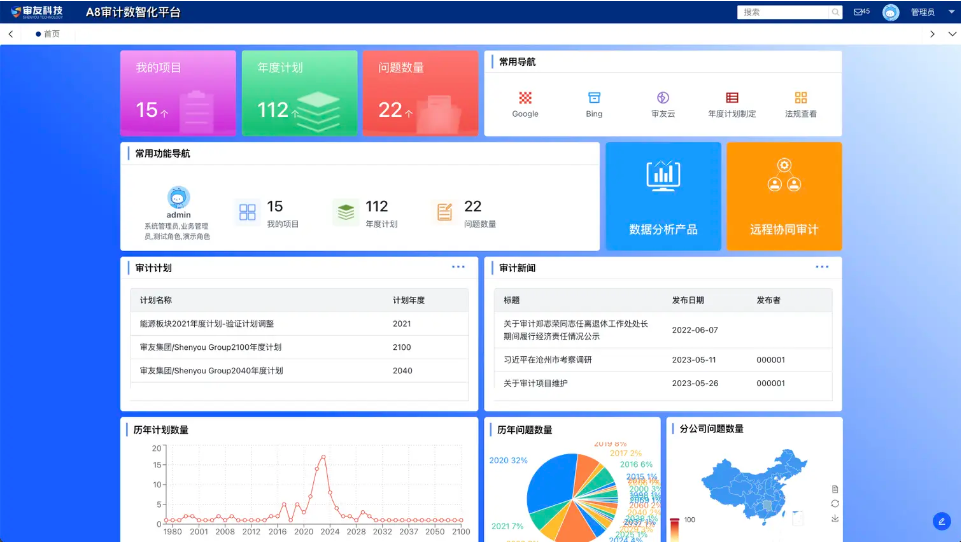Click the blue floating edit button
This screenshot has height=542, width=961.
pos(941,521)
